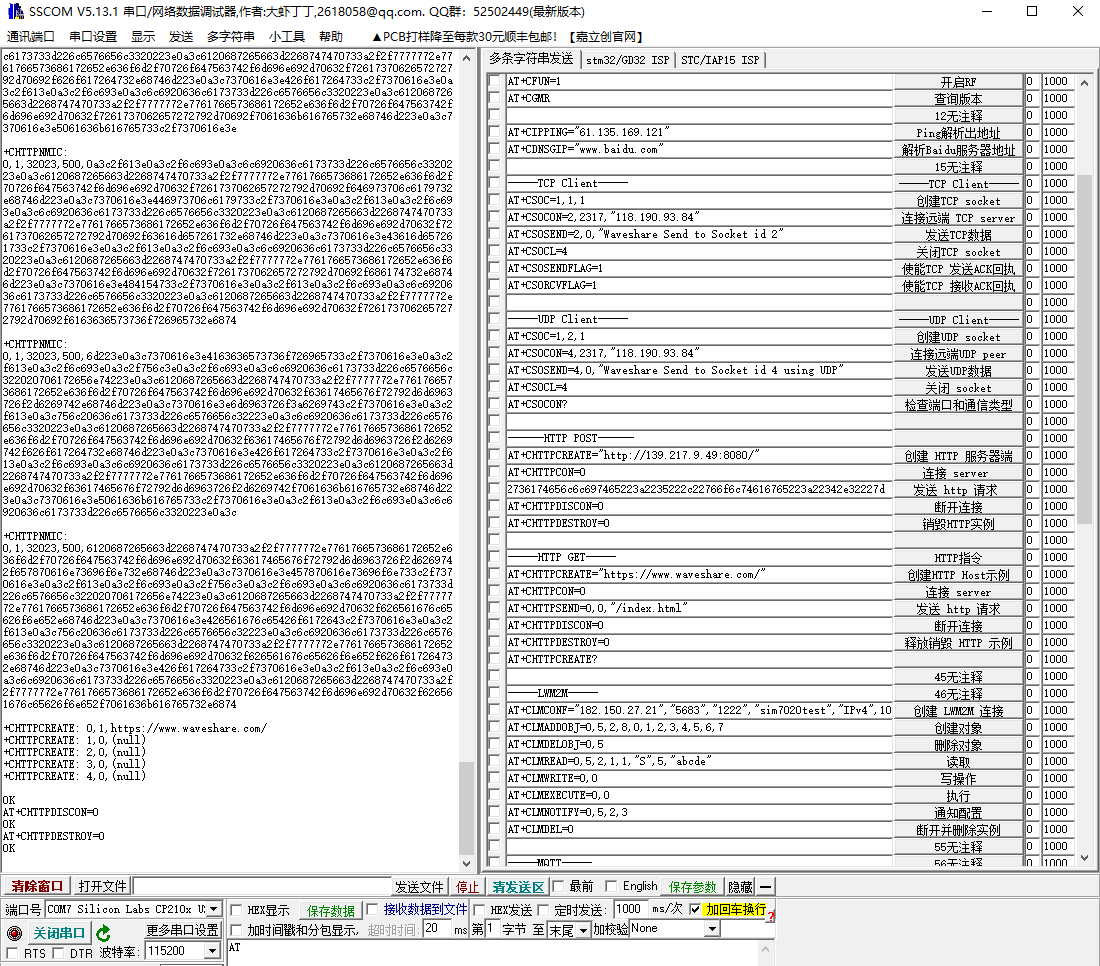Click the 保存数据 button
This screenshot has width=1100, height=966.
330,911
